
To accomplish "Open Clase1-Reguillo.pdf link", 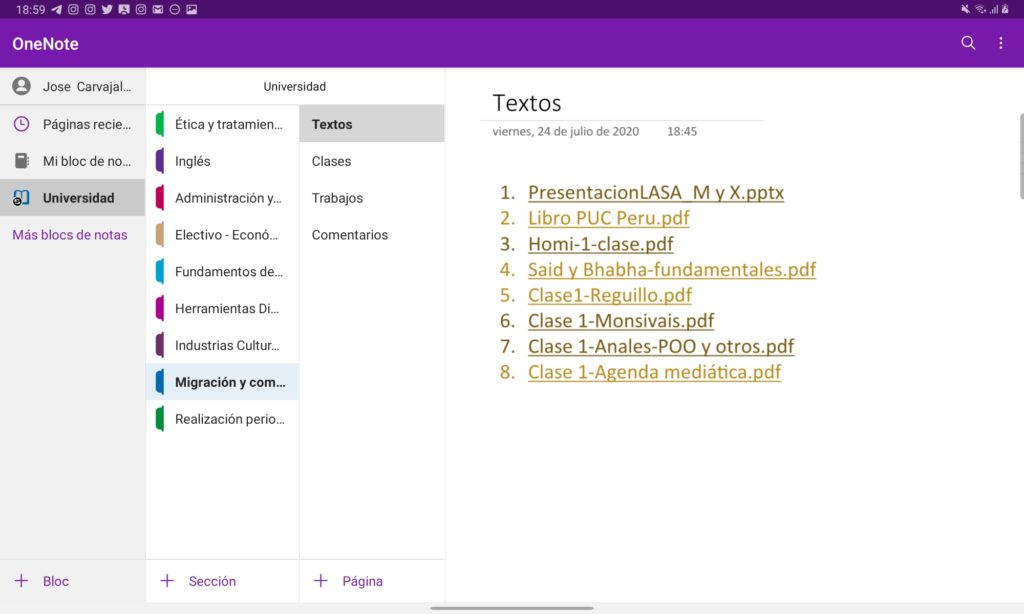I will click(x=609, y=295).
